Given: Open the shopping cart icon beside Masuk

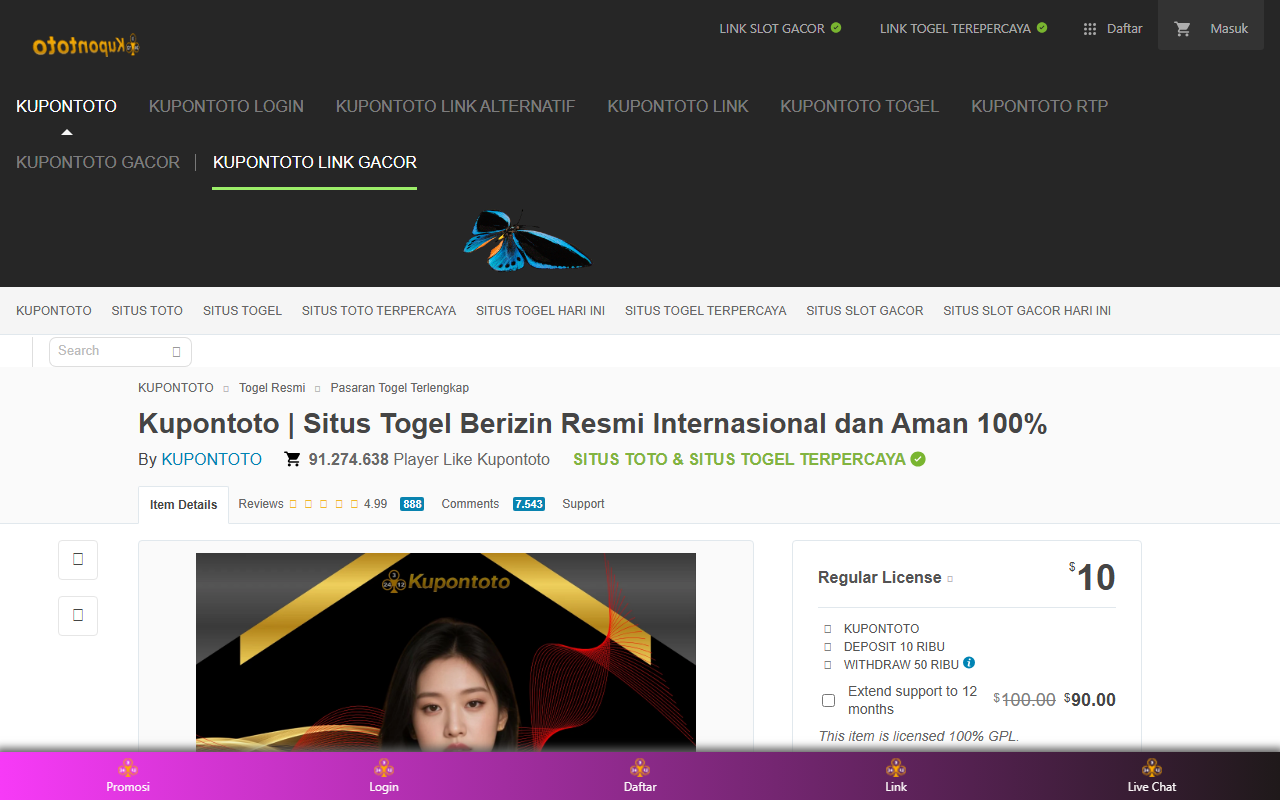Looking at the screenshot, I should pos(1183,29).
